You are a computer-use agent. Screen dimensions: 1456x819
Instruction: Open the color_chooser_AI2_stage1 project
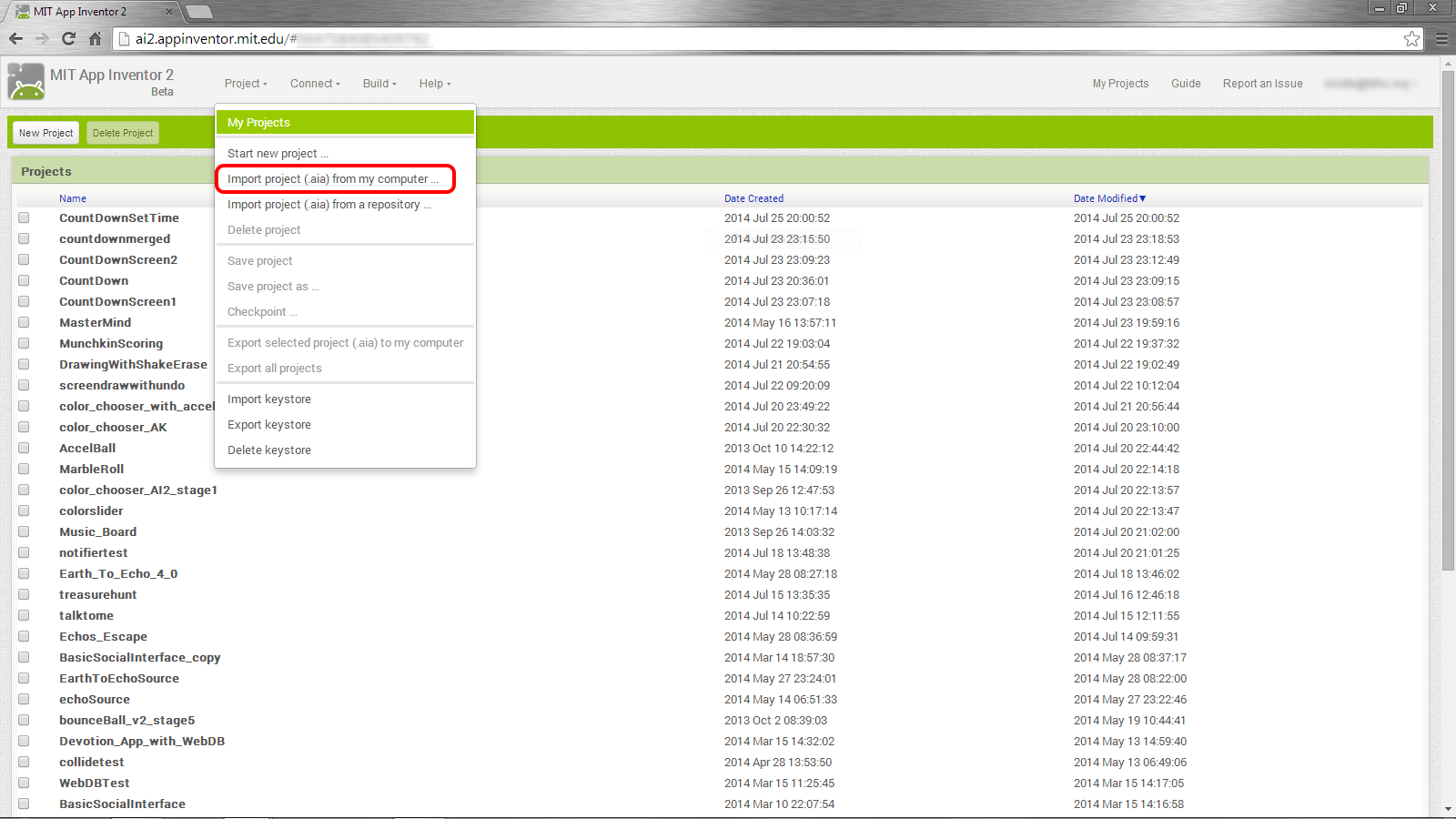[138, 490]
